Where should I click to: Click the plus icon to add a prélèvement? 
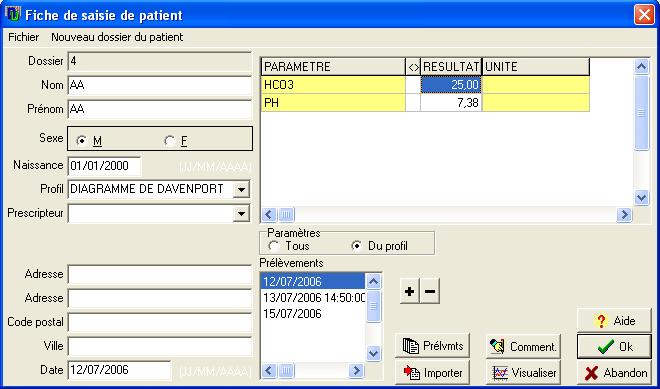tap(410, 291)
